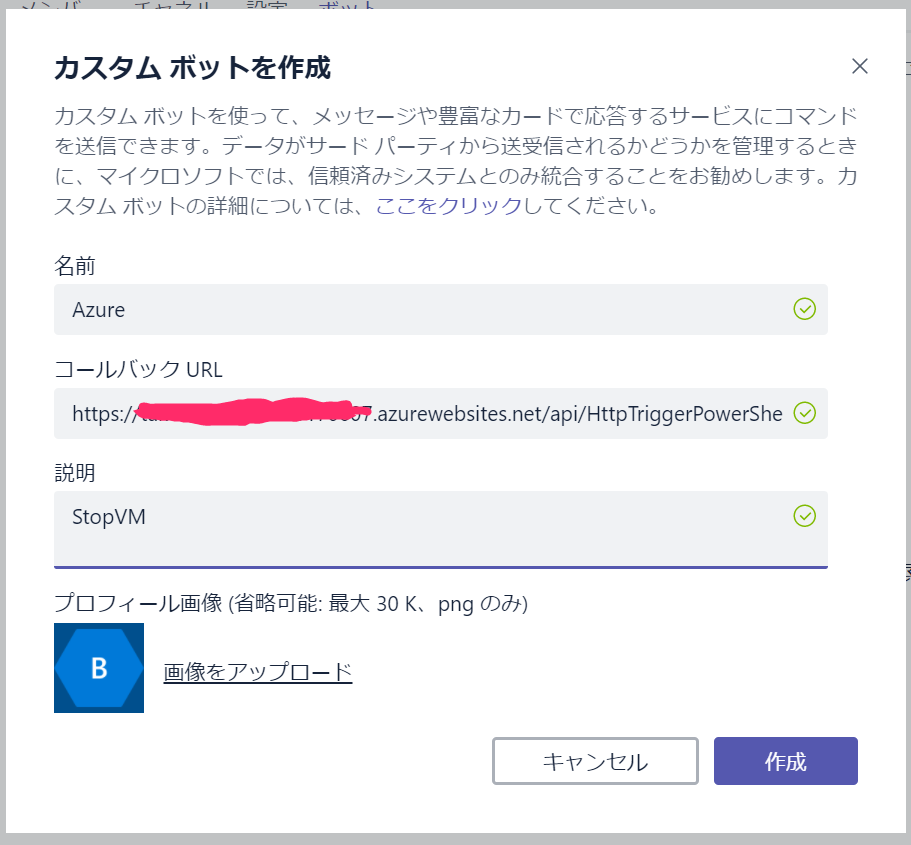Click the blue "B" bot profile icon

(98, 667)
